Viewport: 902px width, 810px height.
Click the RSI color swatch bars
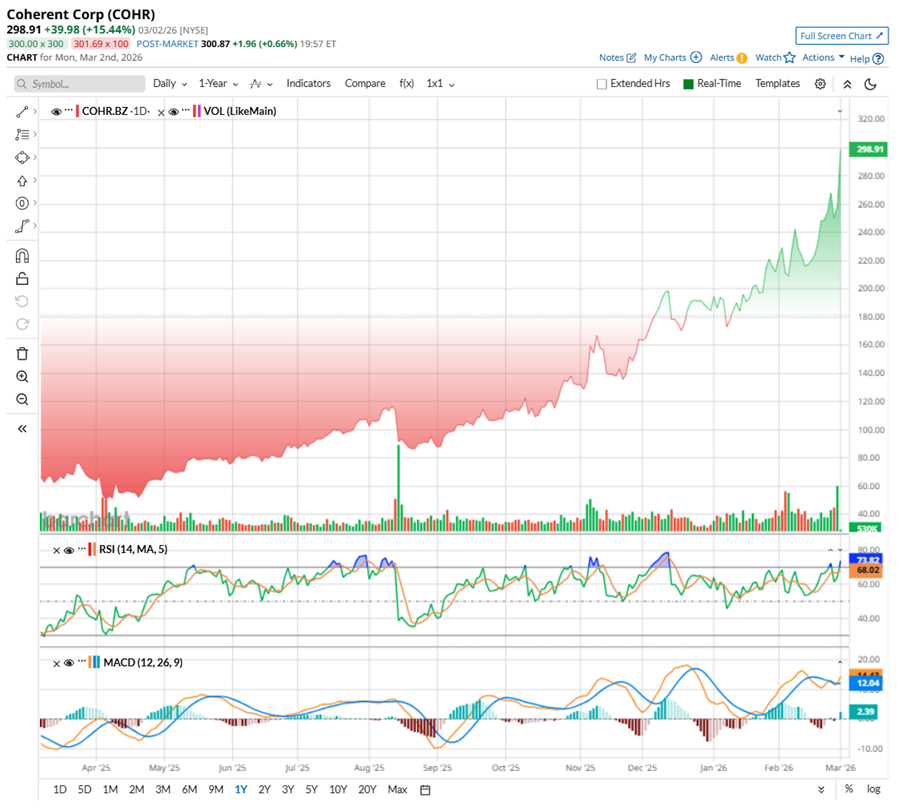pyautogui.click(x=92, y=549)
